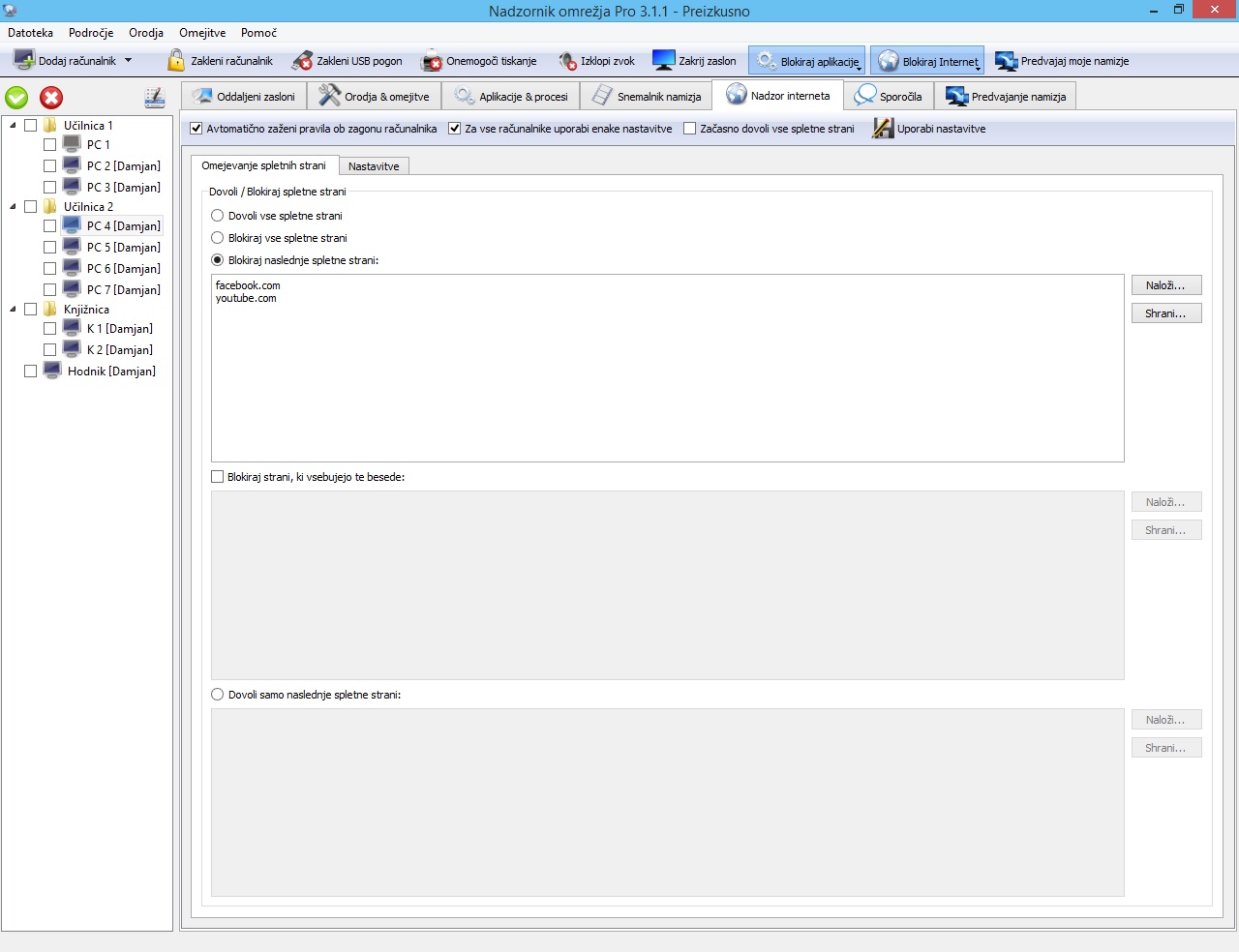Click inside the blocked websites text list

667,377
